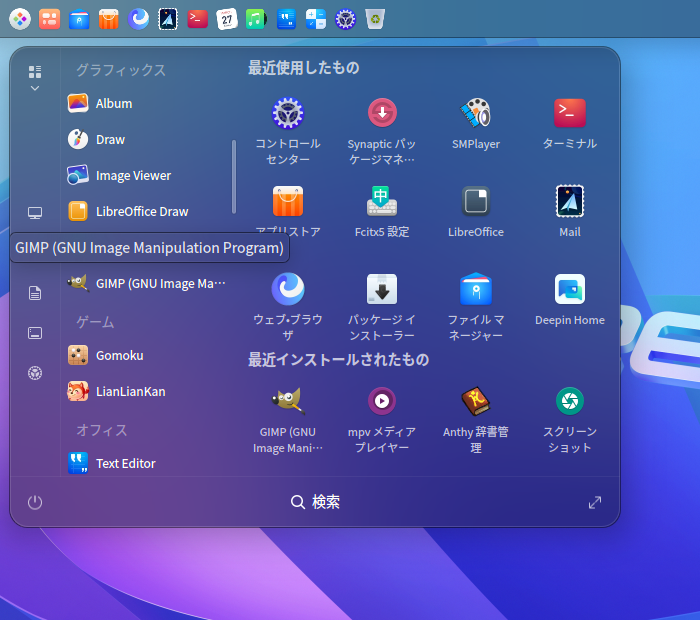The height and width of the screenshot is (620, 700).
Task: Open the launcher from the dock
Action: pyautogui.click(x=20, y=19)
